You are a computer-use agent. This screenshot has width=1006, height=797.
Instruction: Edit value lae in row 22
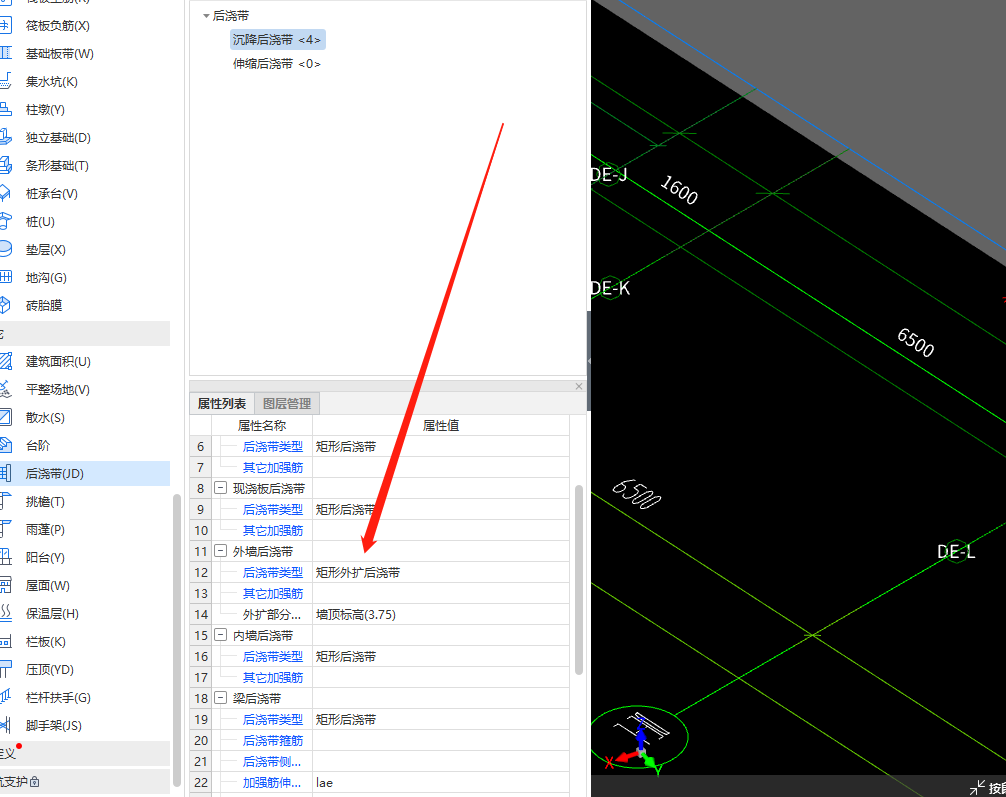pos(441,782)
